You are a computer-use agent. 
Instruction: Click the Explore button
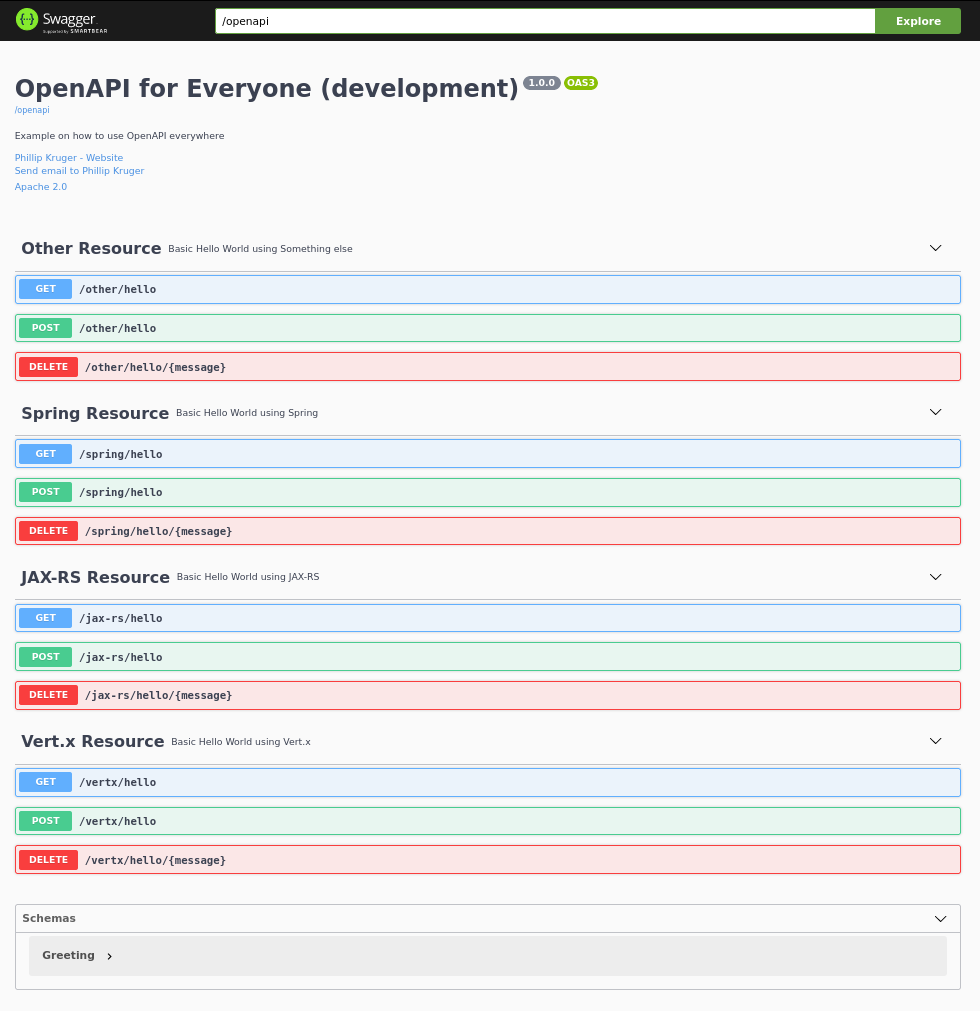point(917,20)
